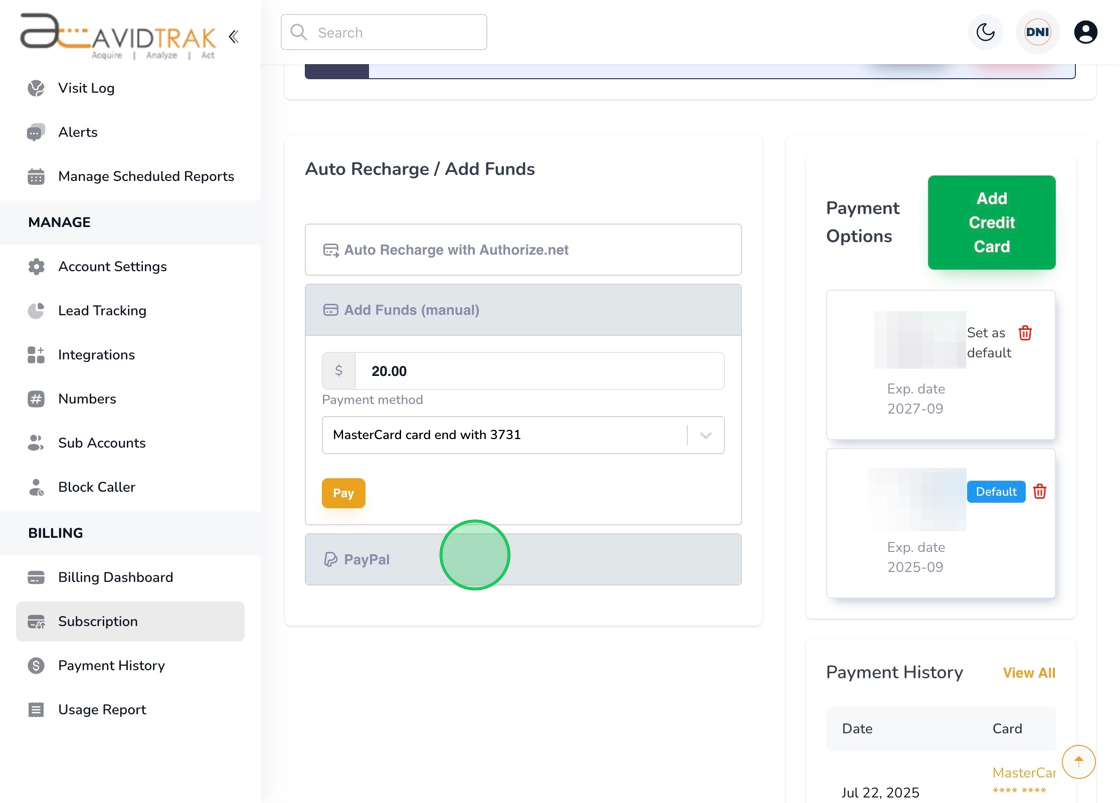Click Add Credit Card button

(x=991, y=222)
